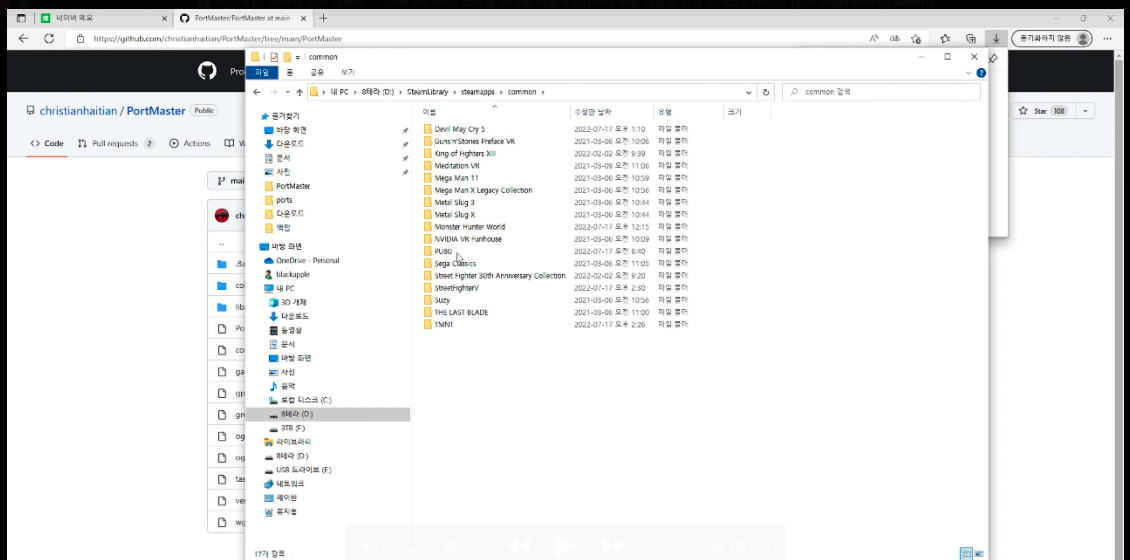The image size is (1130, 560).
Task: Open the 보기 ribbon tab
Action: pyautogui.click(x=348, y=72)
